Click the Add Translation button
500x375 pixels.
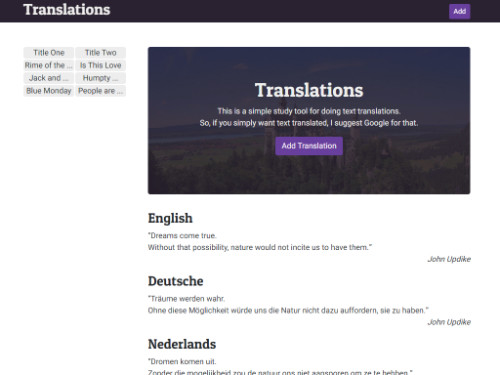309,146
